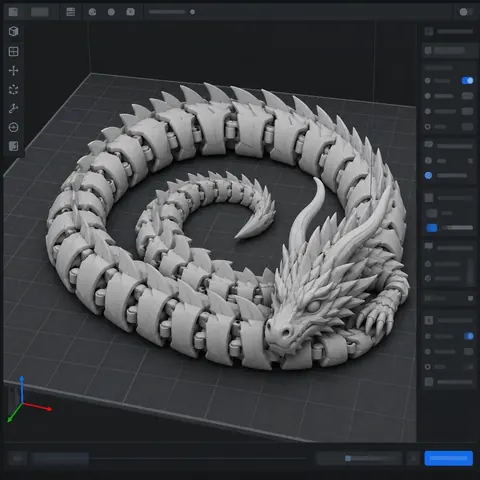This screenshot has height=480, width=480.
Task: Open the four-pane layout grid tool
Action: click(13, 51)
